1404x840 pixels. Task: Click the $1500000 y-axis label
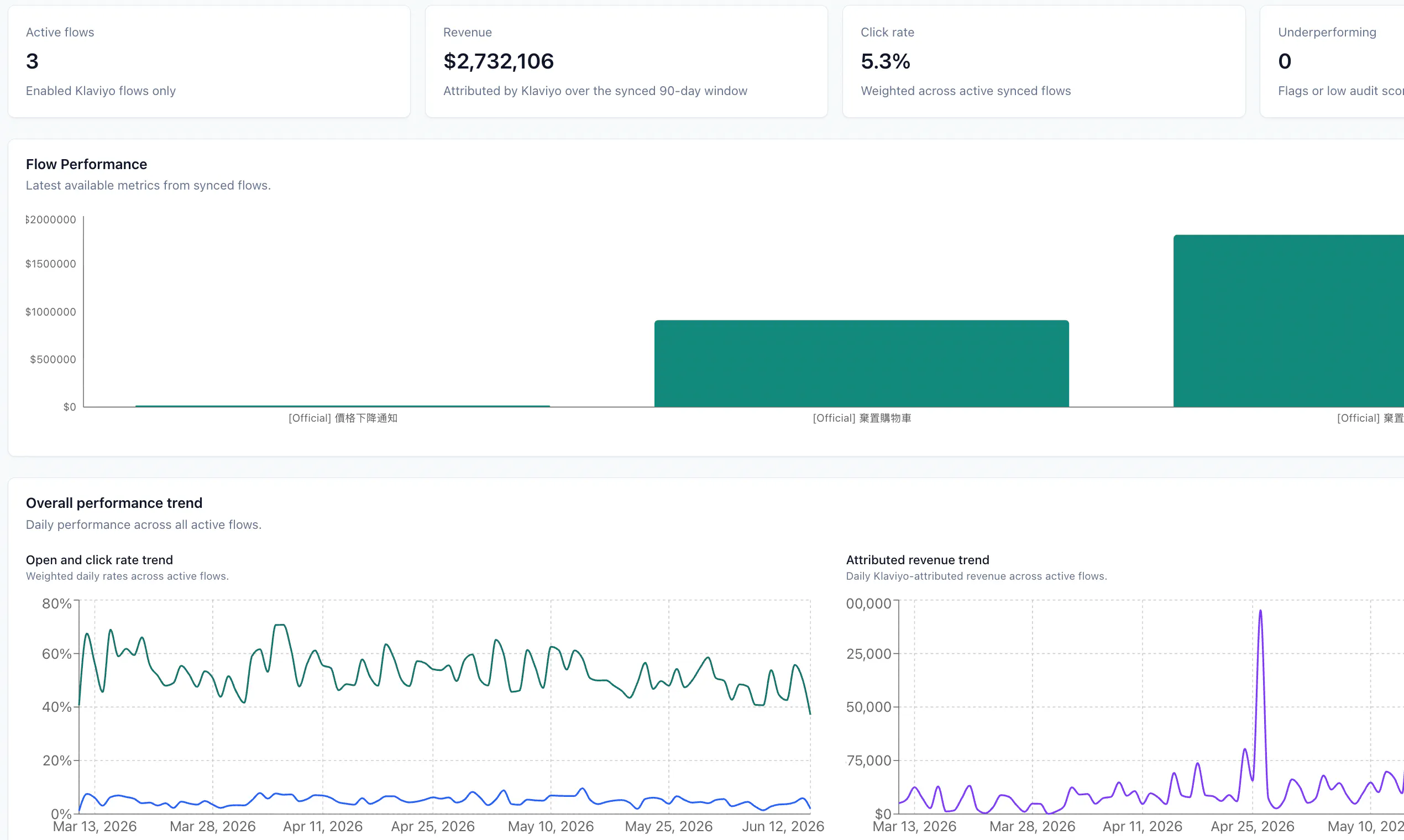pyautogui.click(x=50, y=264)
